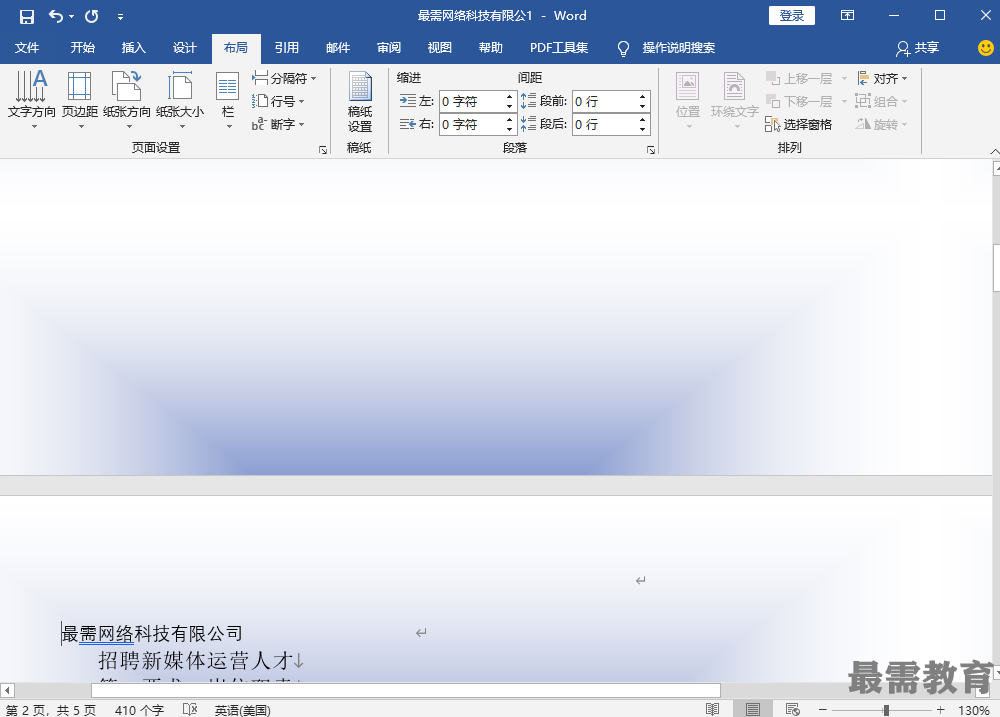Screen dimensions: 1000x717
Task: Open the 断字 hyphenation dropdown
Action: coord(278,124)
